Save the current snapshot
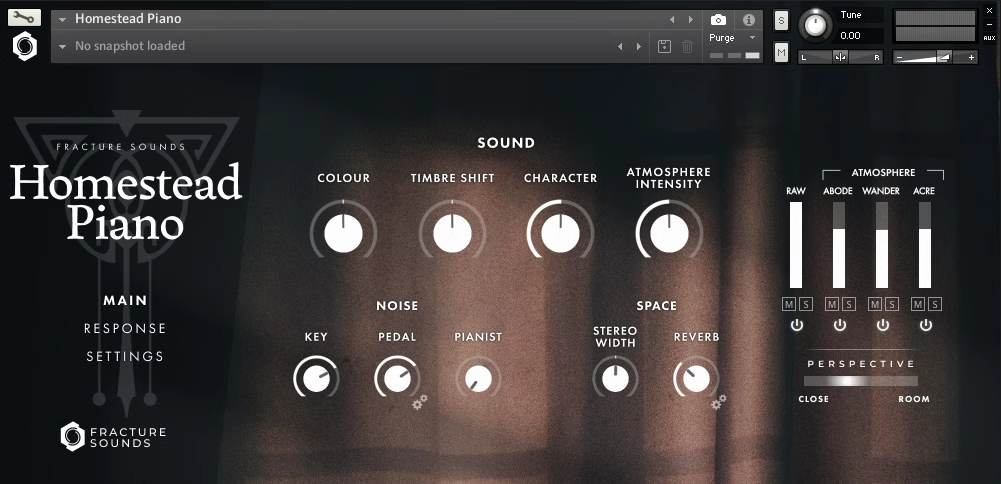Image resolution: width=1001 pixels, height=484 pixels. 664,46
